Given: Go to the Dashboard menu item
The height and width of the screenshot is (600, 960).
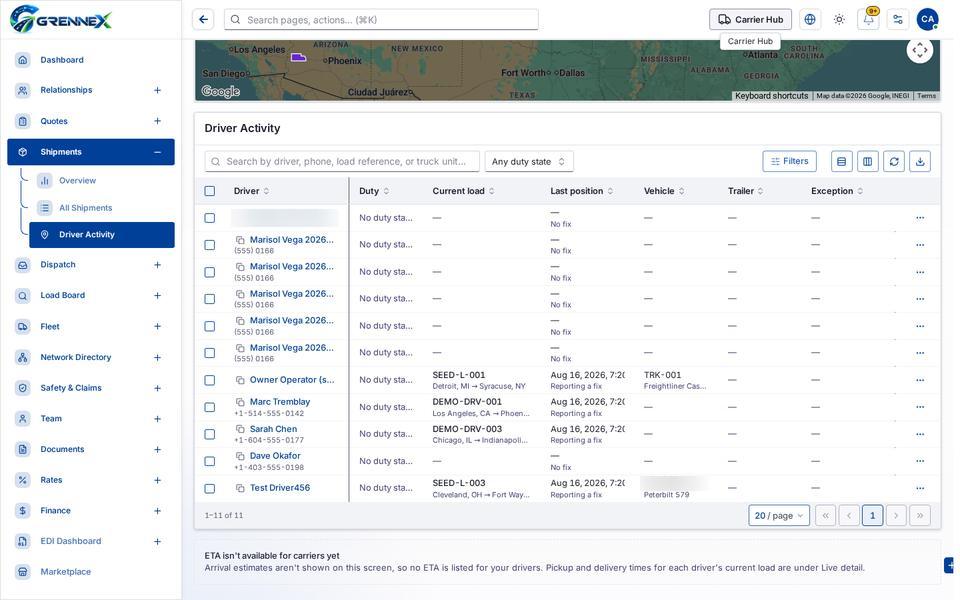Looking at the screenshot, I should [x=62, y=59].
